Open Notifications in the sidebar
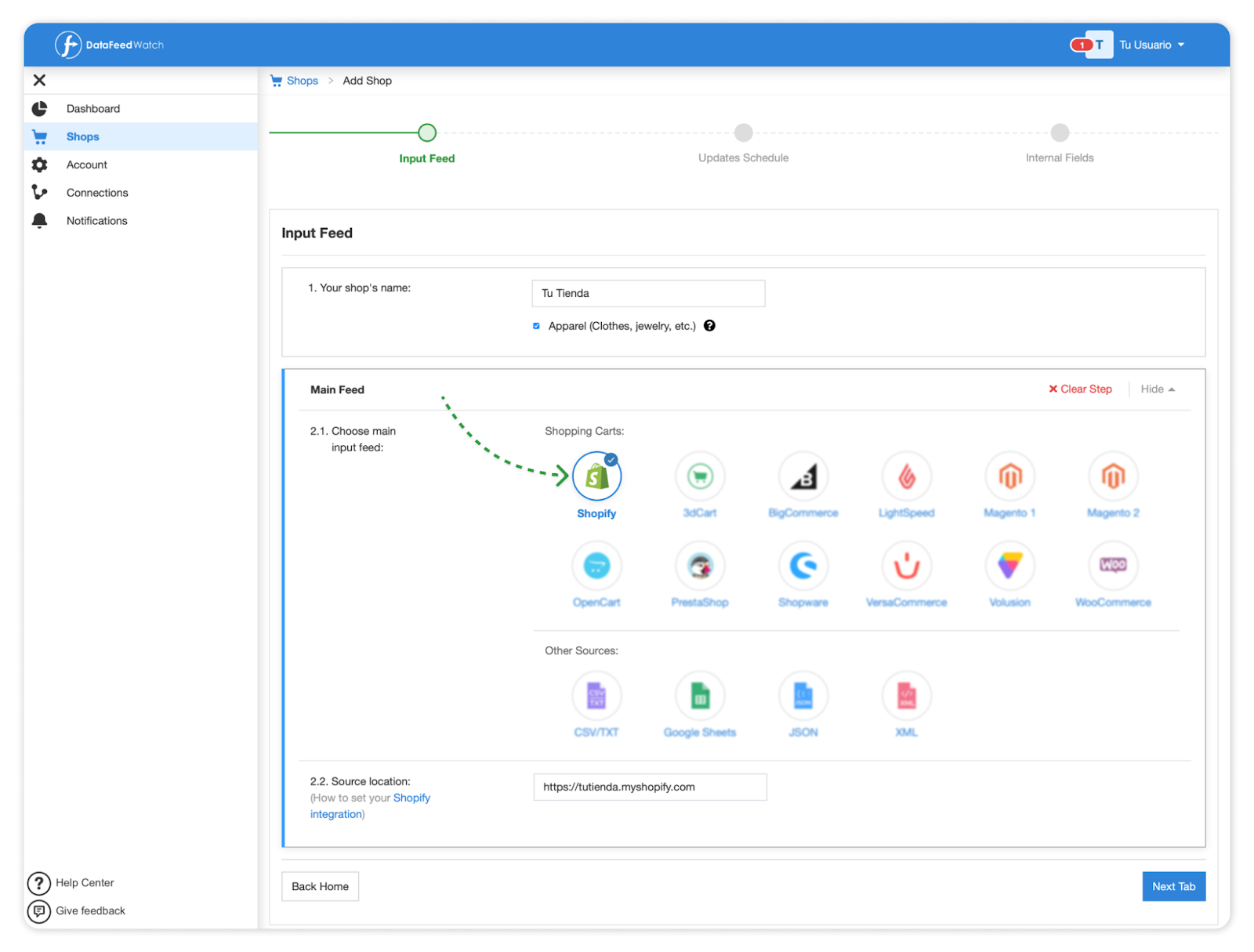The width and height of the screenshot is (1254, 952). point(140,221)
